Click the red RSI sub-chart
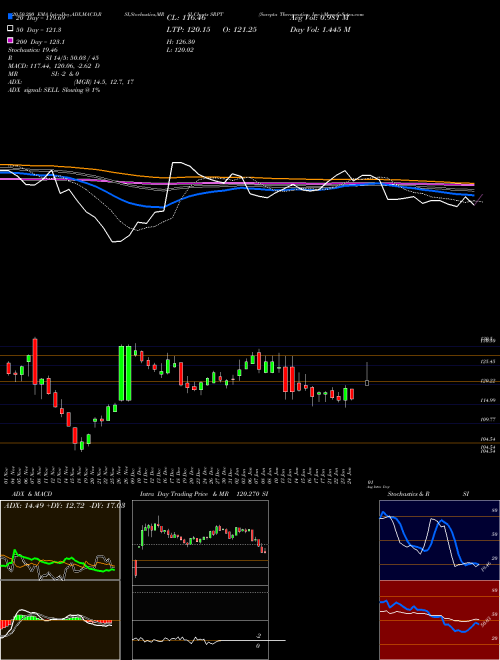 (439, 620)
